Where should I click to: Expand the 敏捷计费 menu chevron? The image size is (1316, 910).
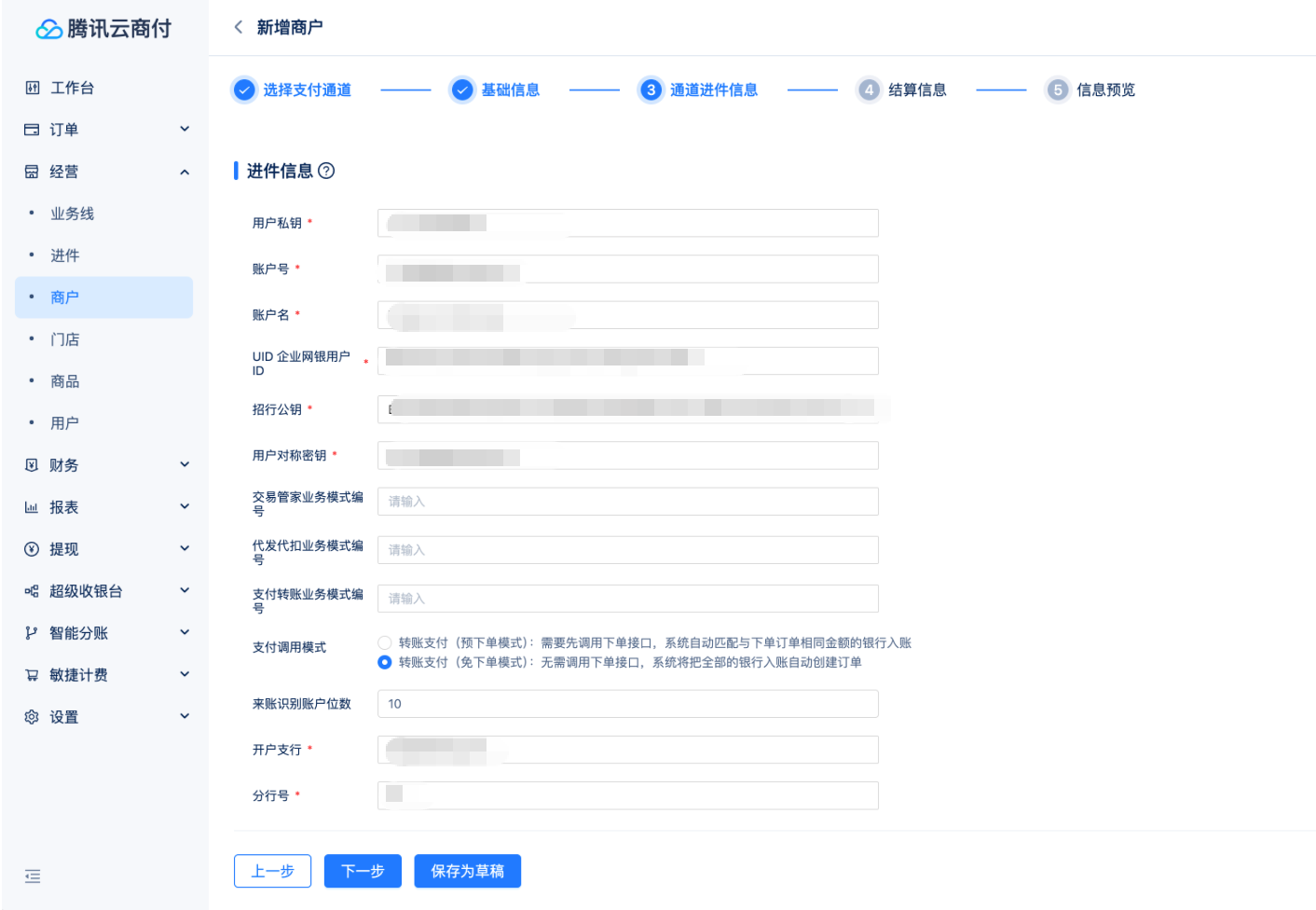(185, 674)
